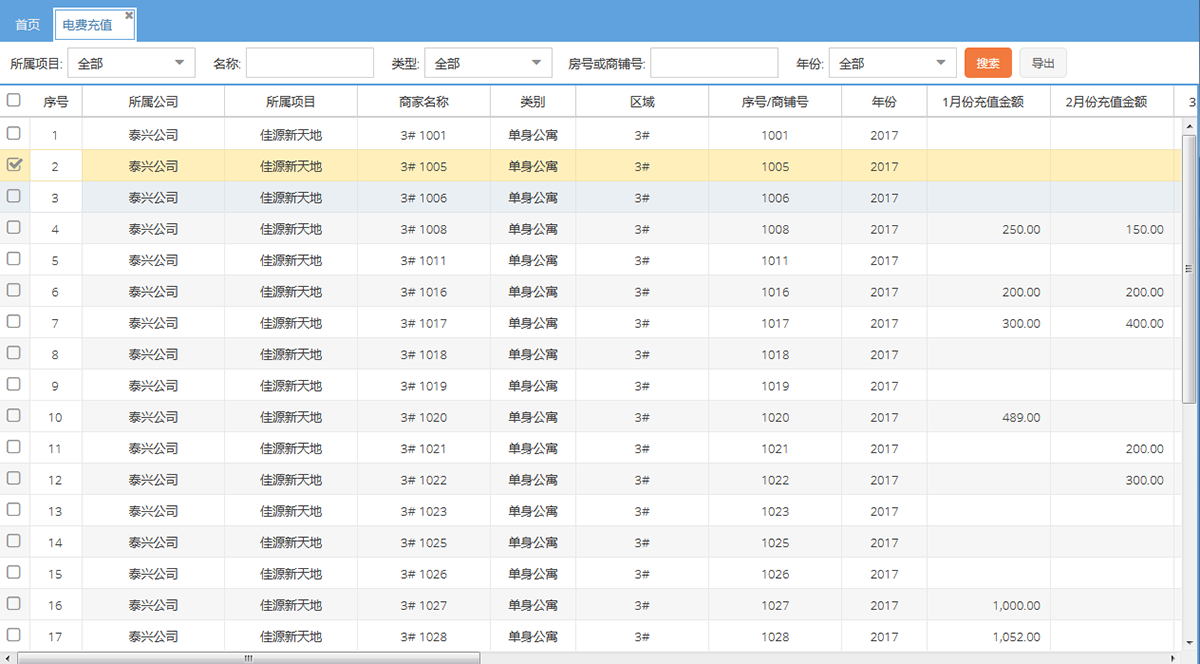The image size is (1200, 664).
Task: Click the 年份 column header
Action: (x=884, y=102)
